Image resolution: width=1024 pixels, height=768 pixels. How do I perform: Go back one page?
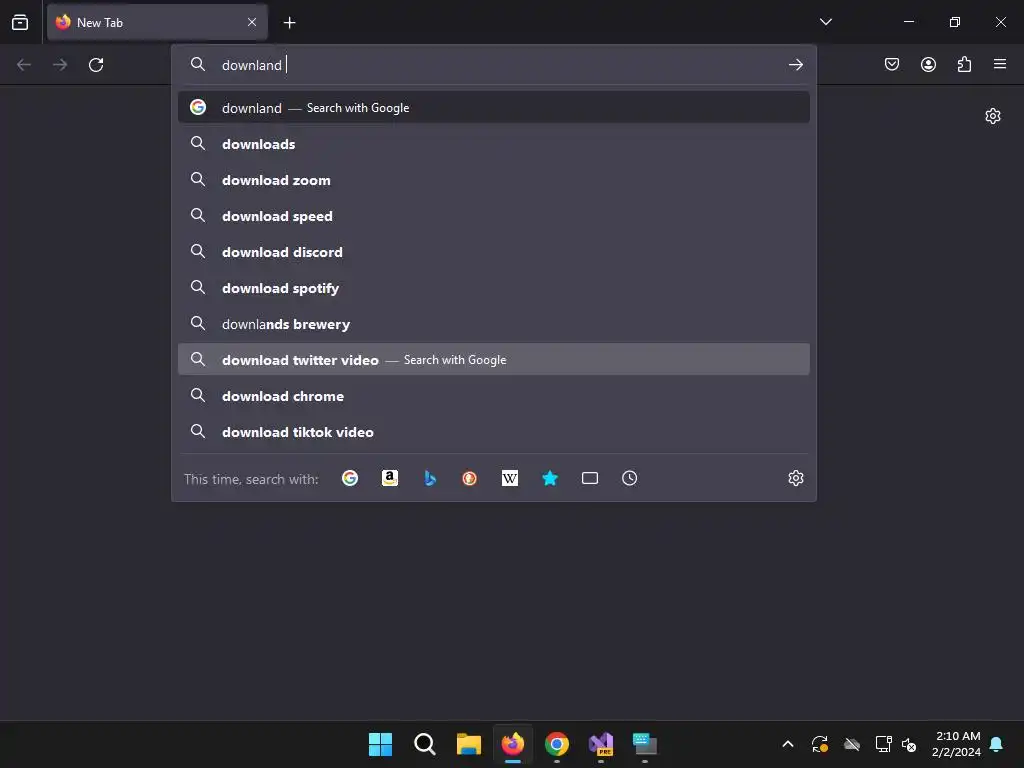(x=24, y=65)
